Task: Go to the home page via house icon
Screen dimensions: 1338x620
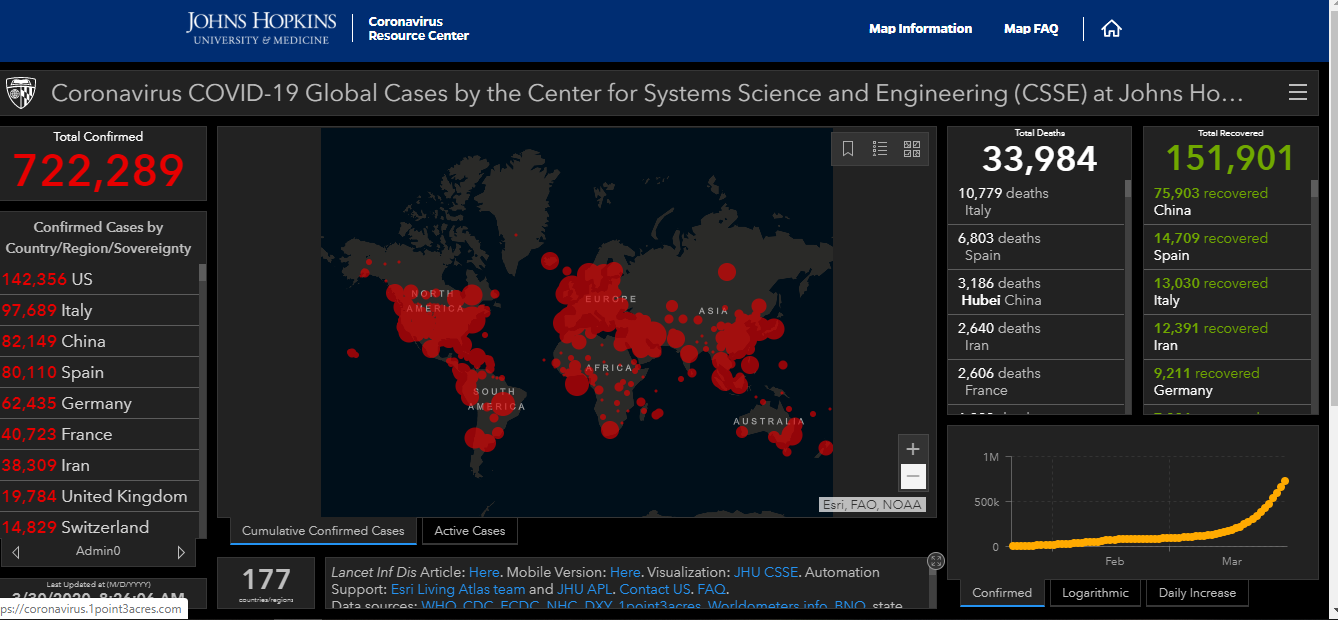Action: point(1111,29)
